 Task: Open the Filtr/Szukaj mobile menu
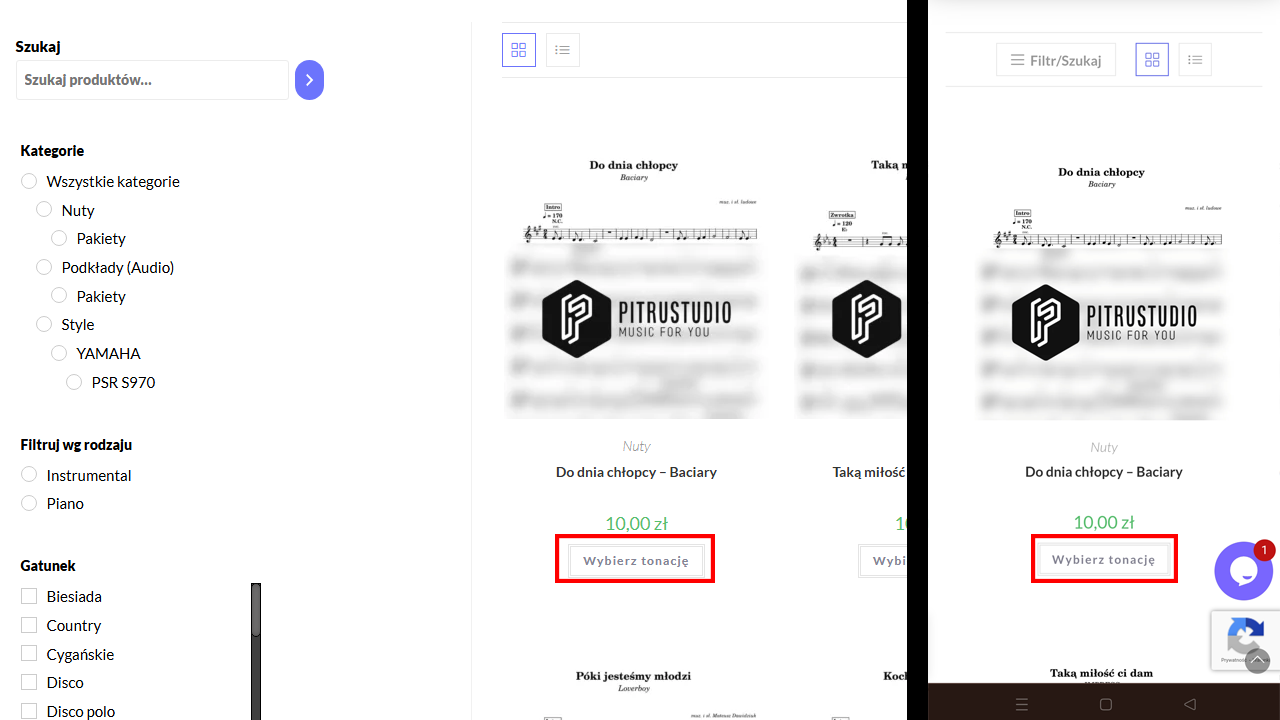coord(1056,60)
